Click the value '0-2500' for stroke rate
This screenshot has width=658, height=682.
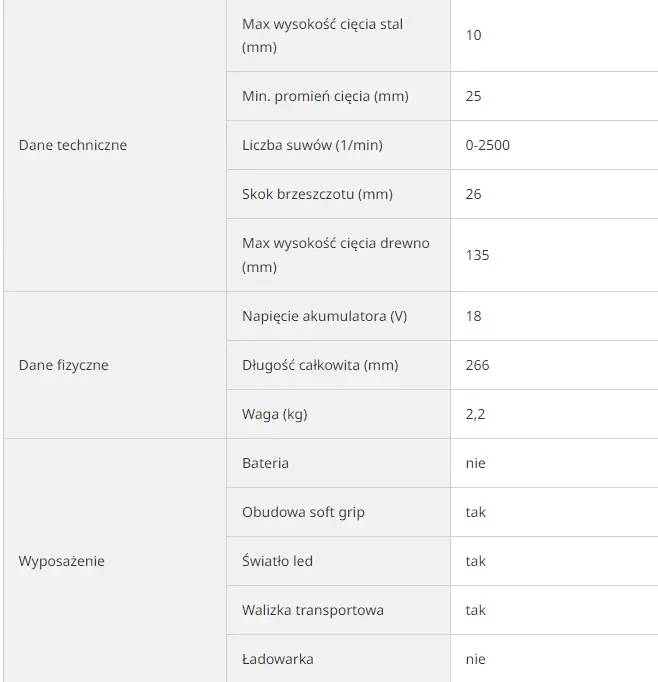(488, 145)
